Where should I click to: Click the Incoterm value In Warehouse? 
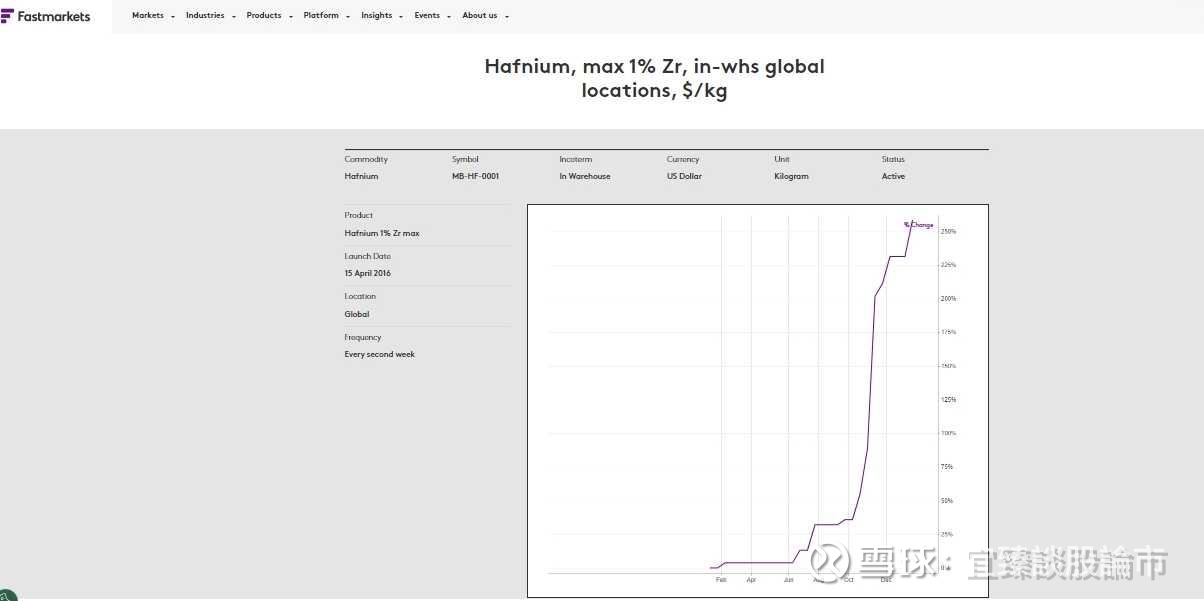[585, 176]
